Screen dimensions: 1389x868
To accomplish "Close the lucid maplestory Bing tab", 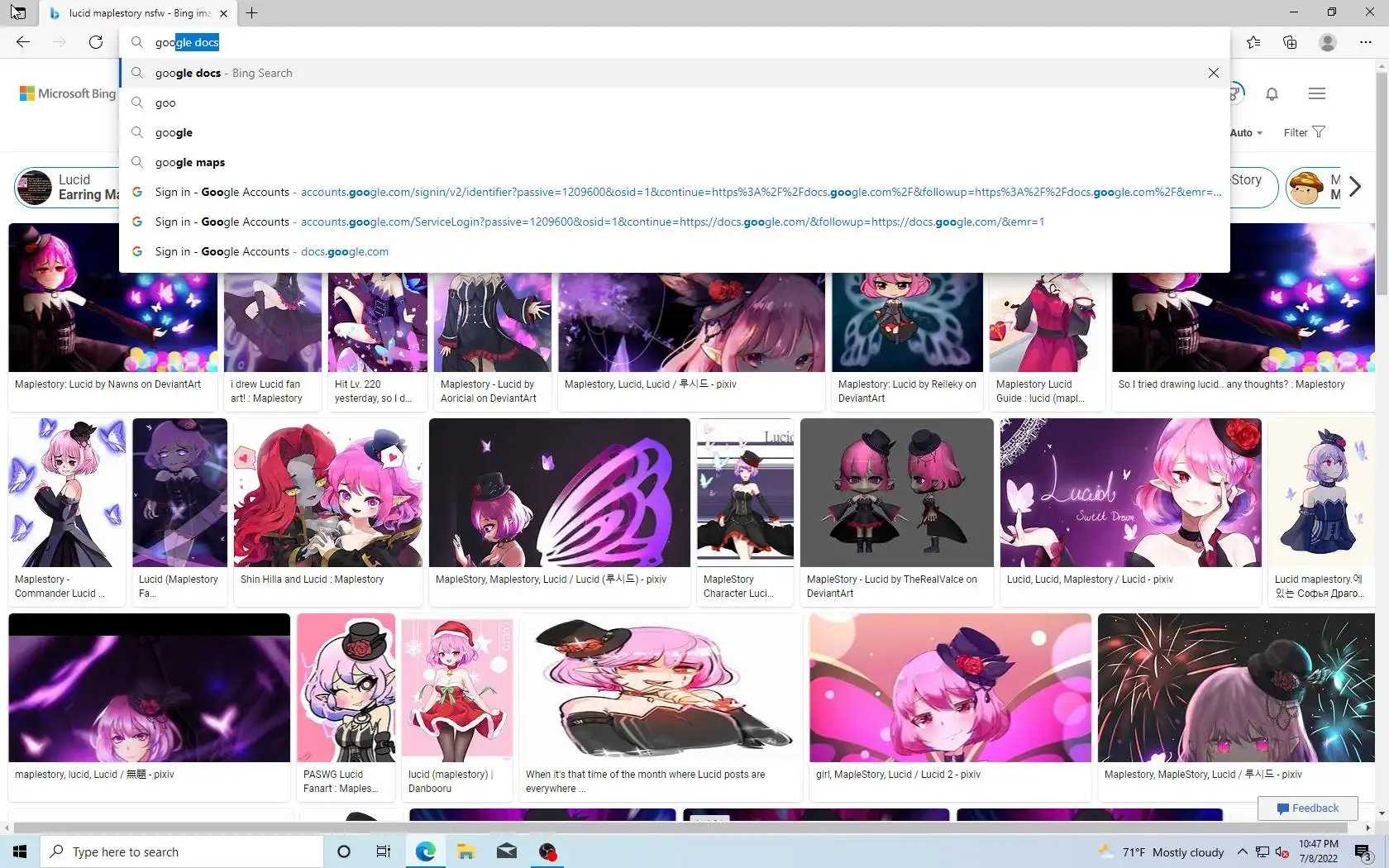I will click(223, 13).
